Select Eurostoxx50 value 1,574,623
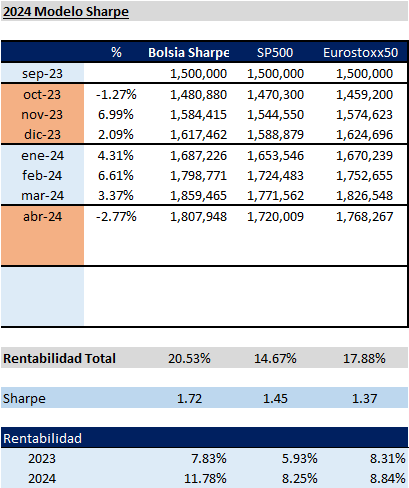This screenshot has width=409, height=488. (x=365, y=115)
